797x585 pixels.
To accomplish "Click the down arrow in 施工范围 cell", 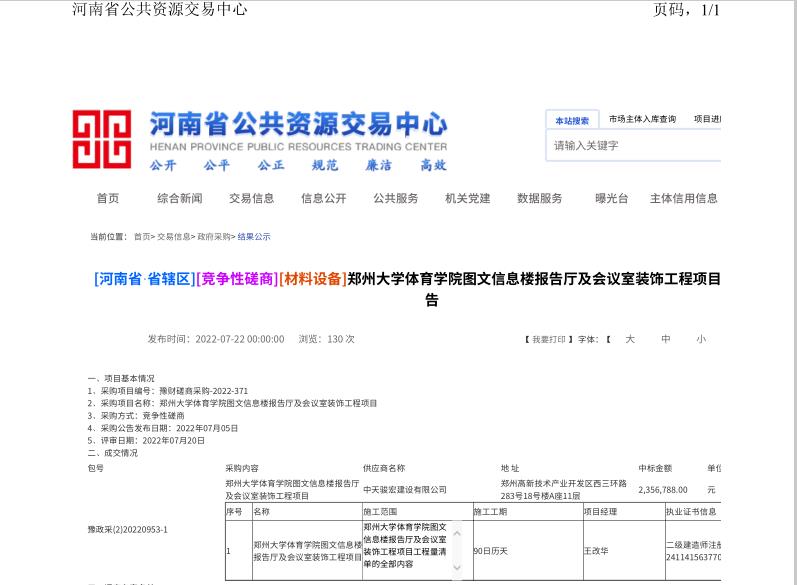I will point(457,567).
